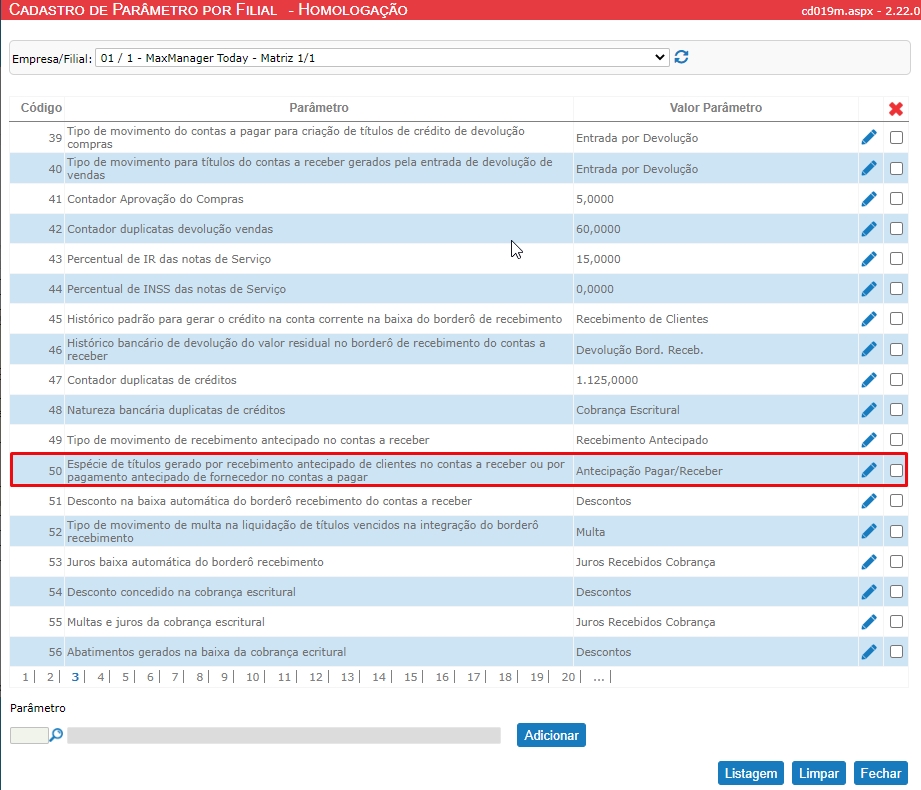The height and width of the screenshot is (790, 921).
Task: Click edit pencil for Contador duplicatas devolução vendas
Action: click(x=869, y=229)
